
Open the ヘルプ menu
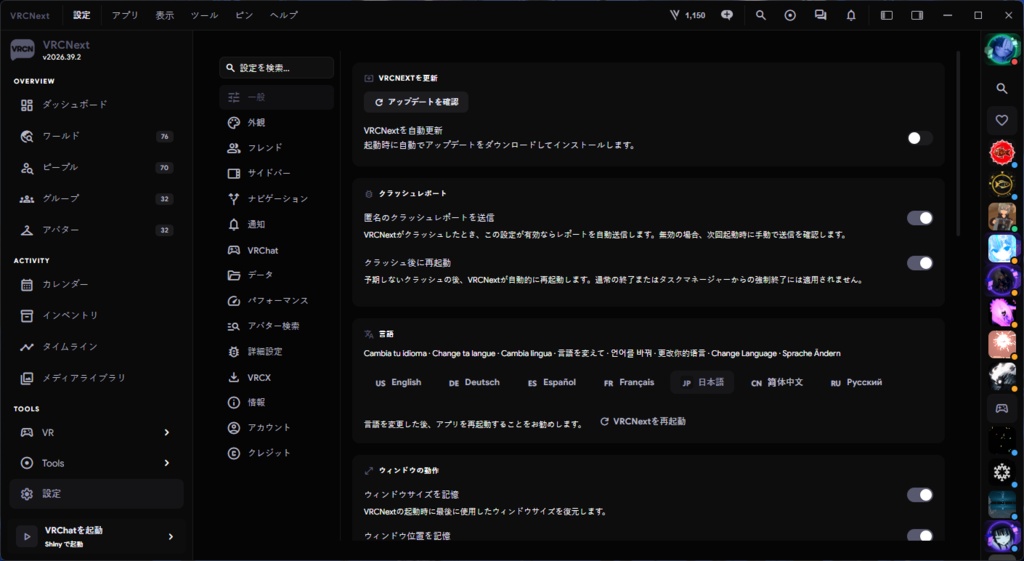tap(283, 15)
